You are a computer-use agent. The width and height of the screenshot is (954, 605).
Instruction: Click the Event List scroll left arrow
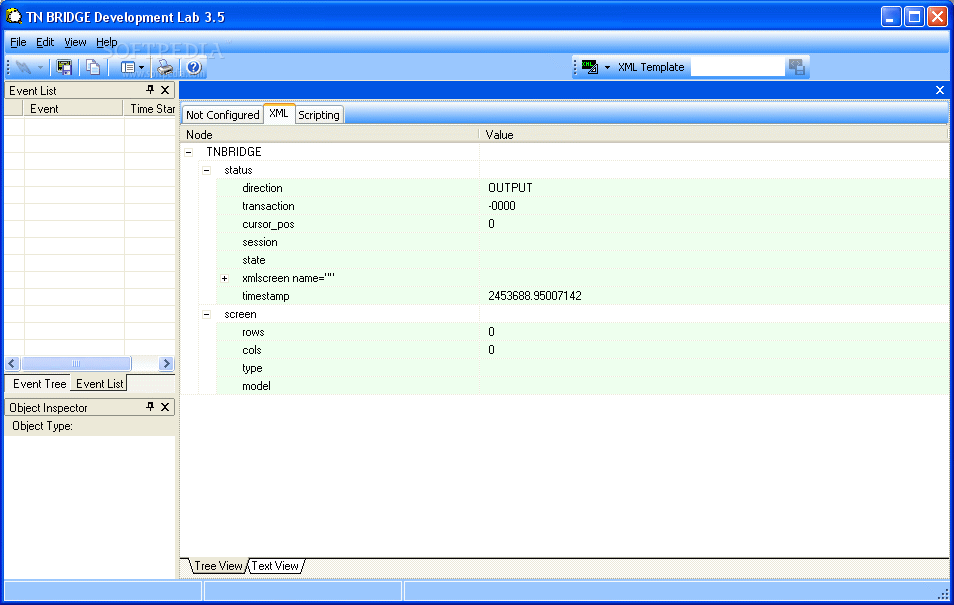point(13,364)
